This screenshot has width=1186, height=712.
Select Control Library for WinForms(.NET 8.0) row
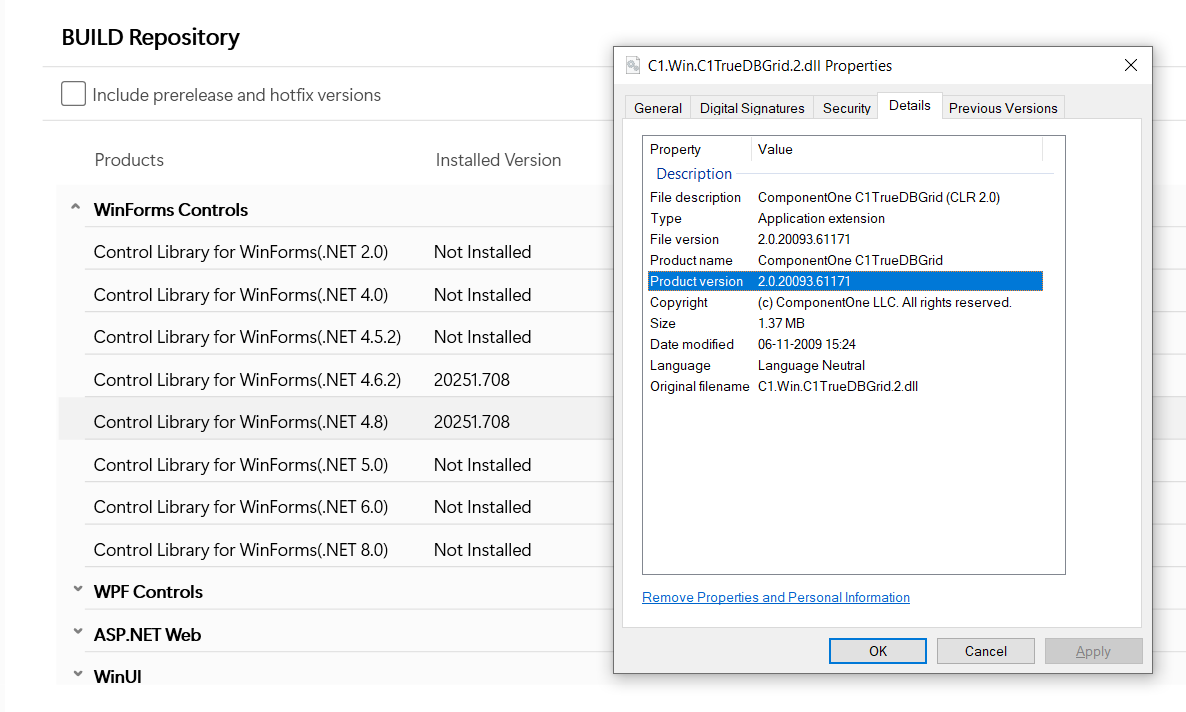click(335, 549)
